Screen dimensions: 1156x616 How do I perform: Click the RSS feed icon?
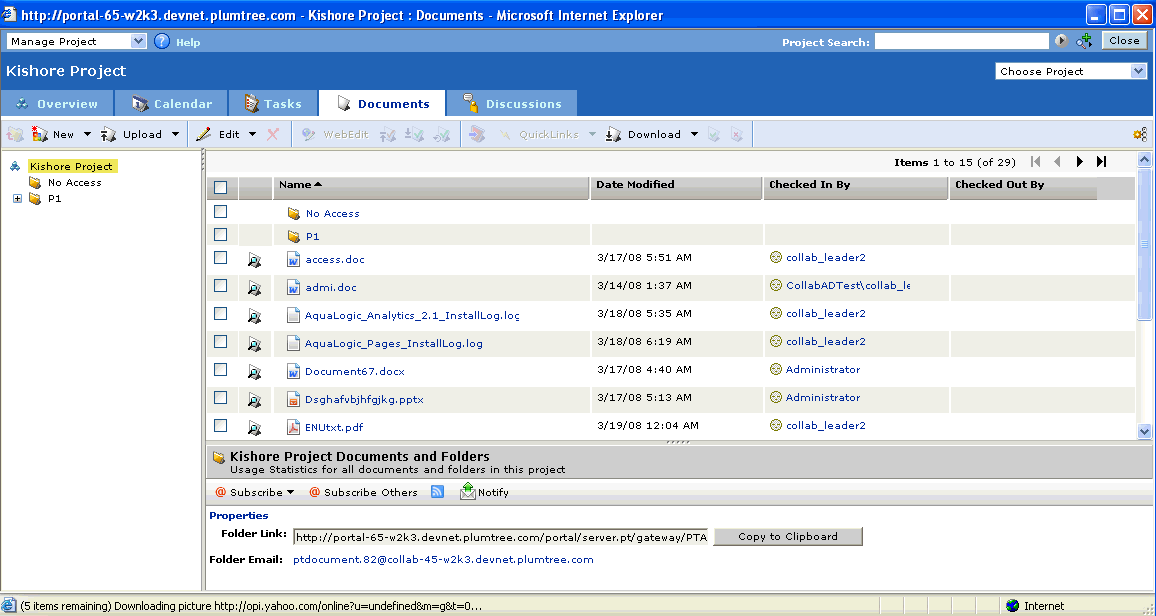437,491
